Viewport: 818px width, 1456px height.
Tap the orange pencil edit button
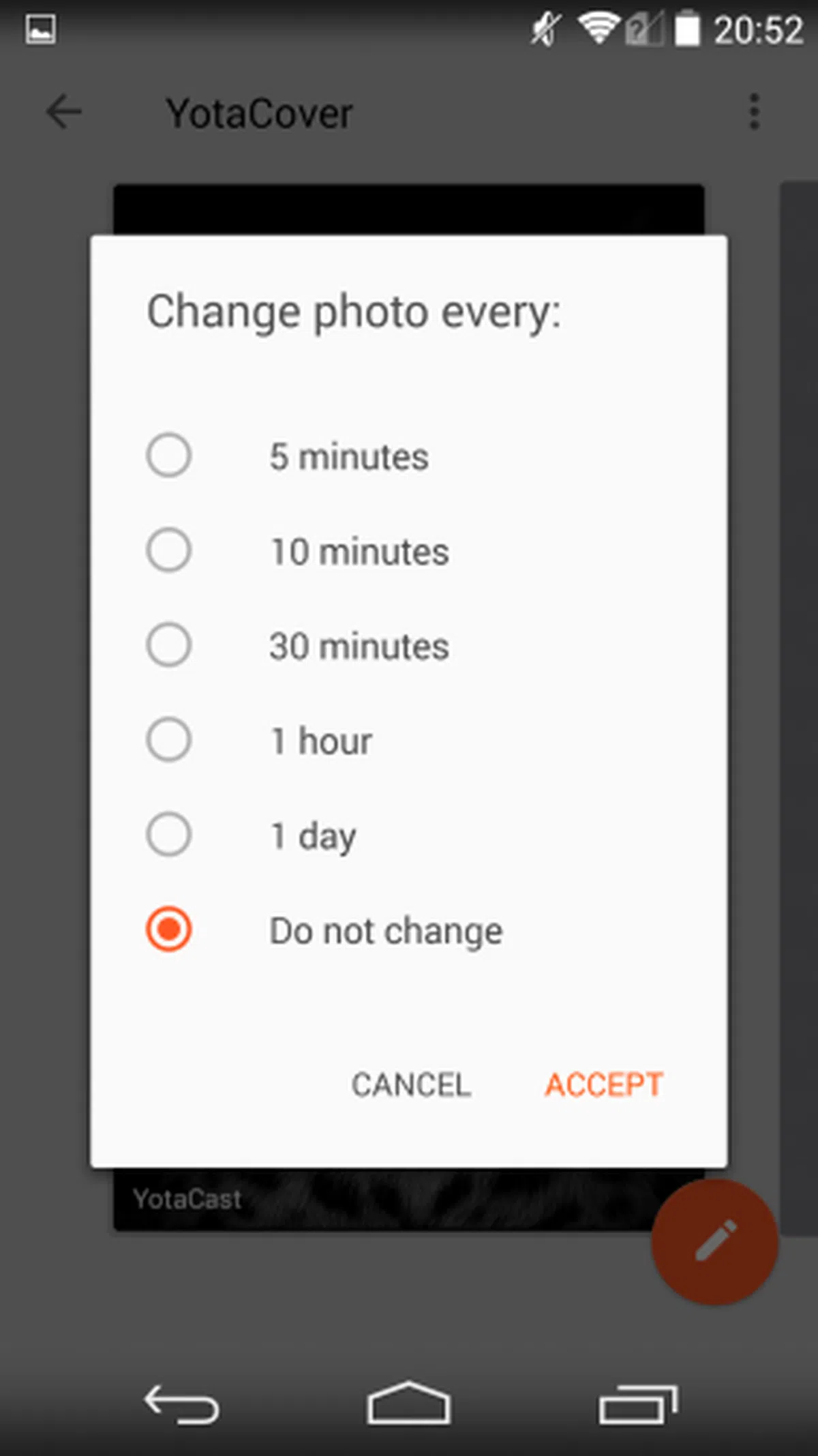pyautogui.click(x=714, y=1241)
